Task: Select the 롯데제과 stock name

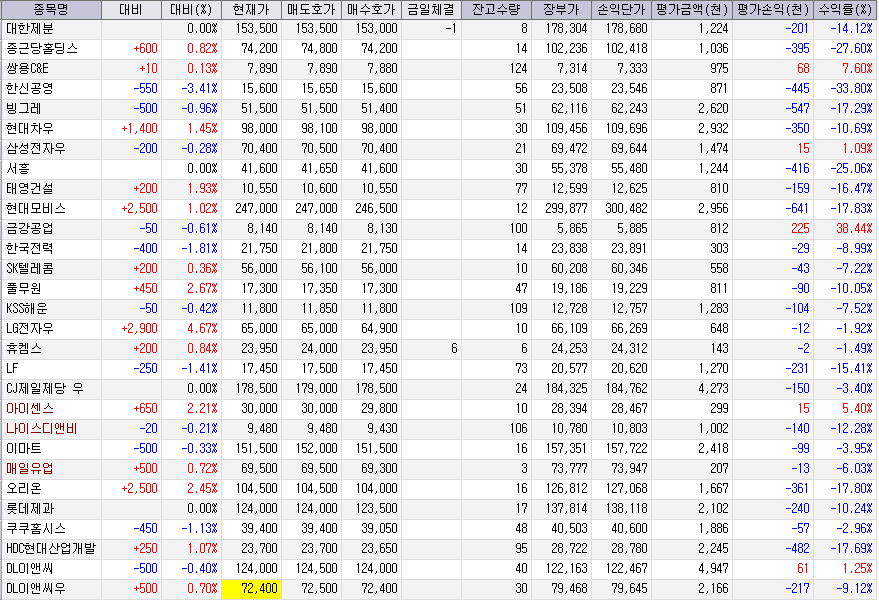Action: (x=30, y=509)
